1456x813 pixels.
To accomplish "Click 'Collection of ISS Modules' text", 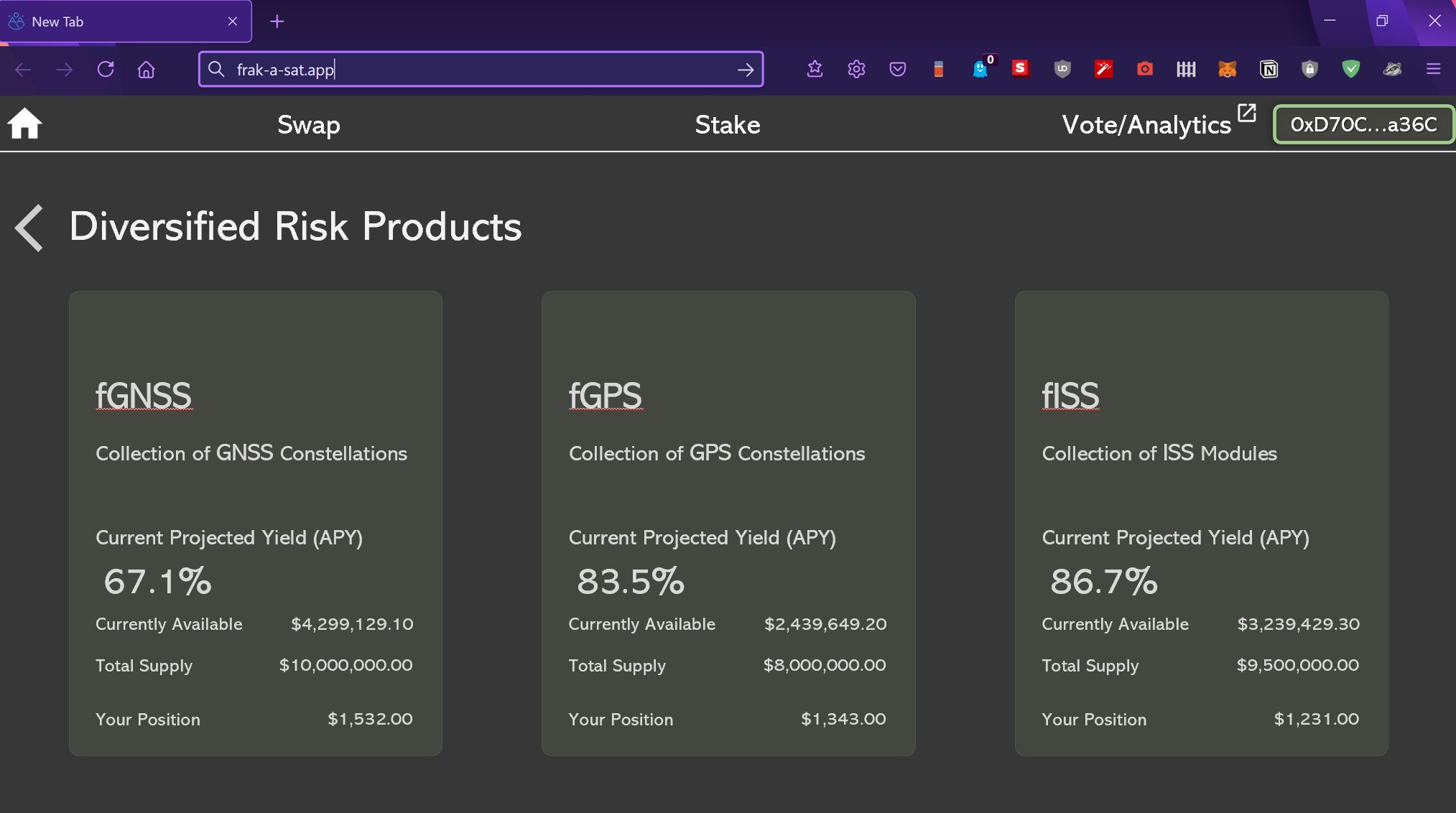I will click(x=1159, y=453).
